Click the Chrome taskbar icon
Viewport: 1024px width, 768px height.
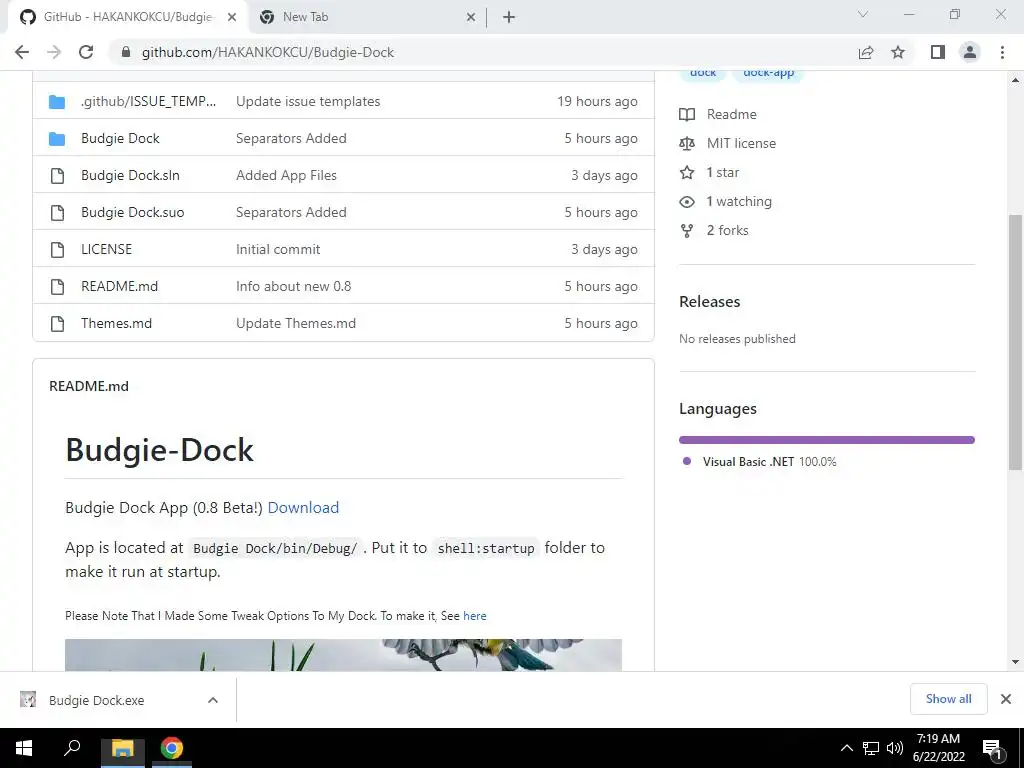(172, 748)
